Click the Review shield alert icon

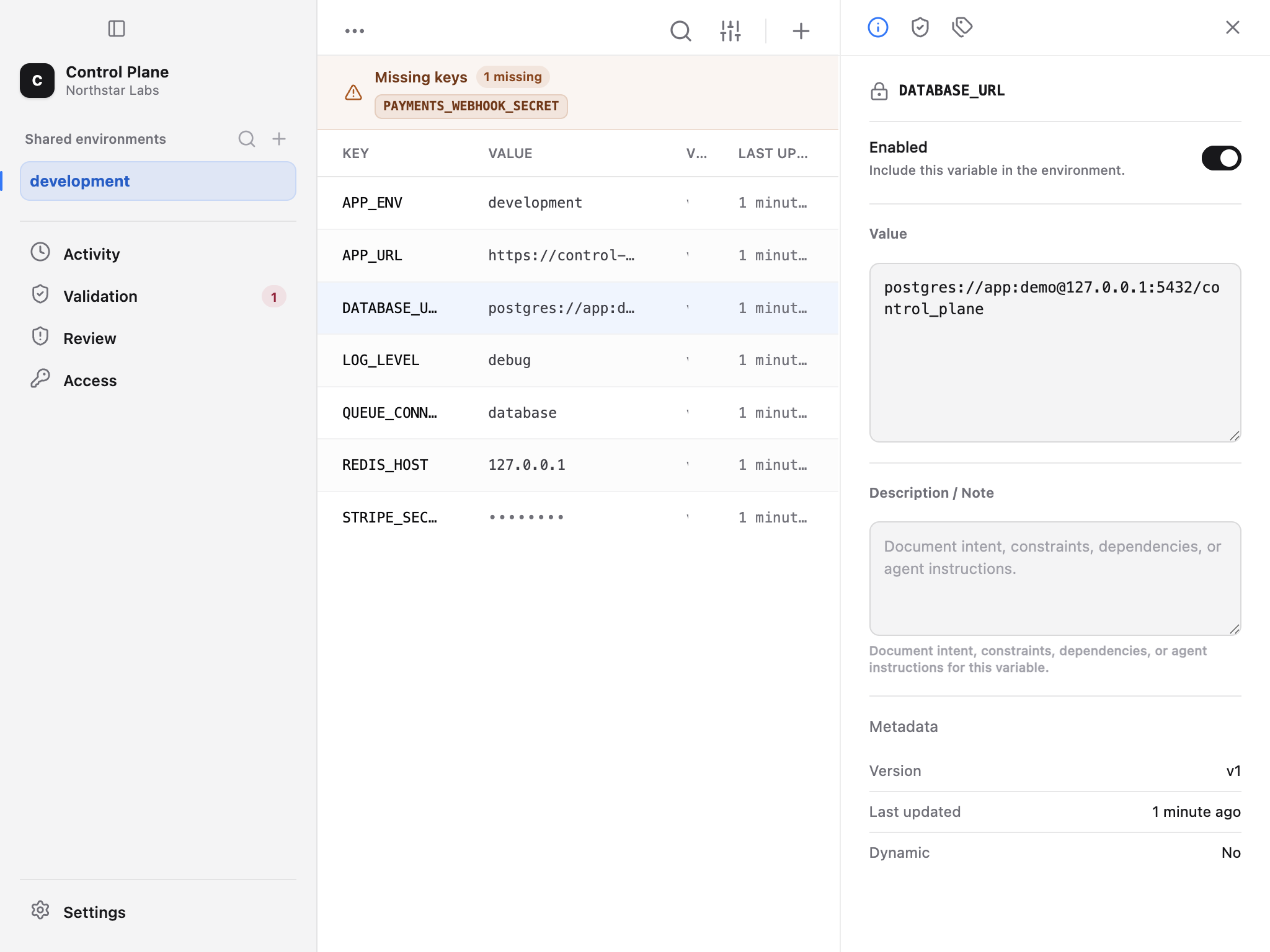tap(40, 336)
